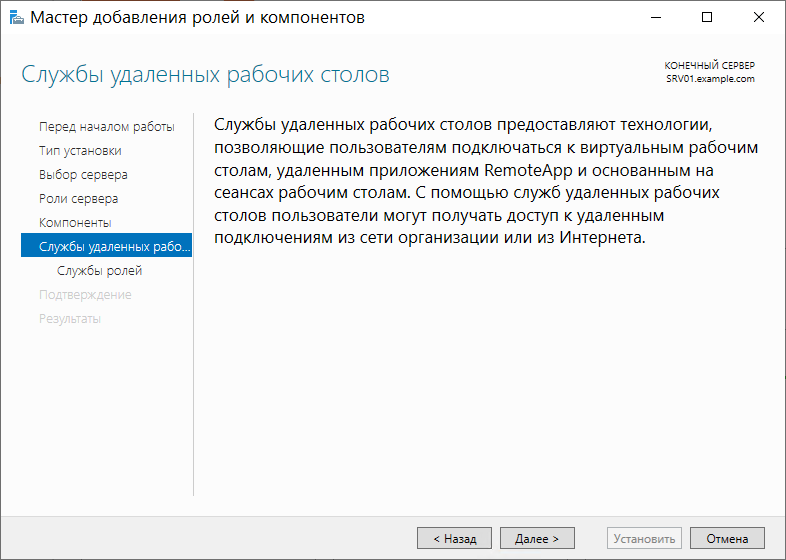
Task: Open the Службы ролей sub-step
Action: click(99, 271)
